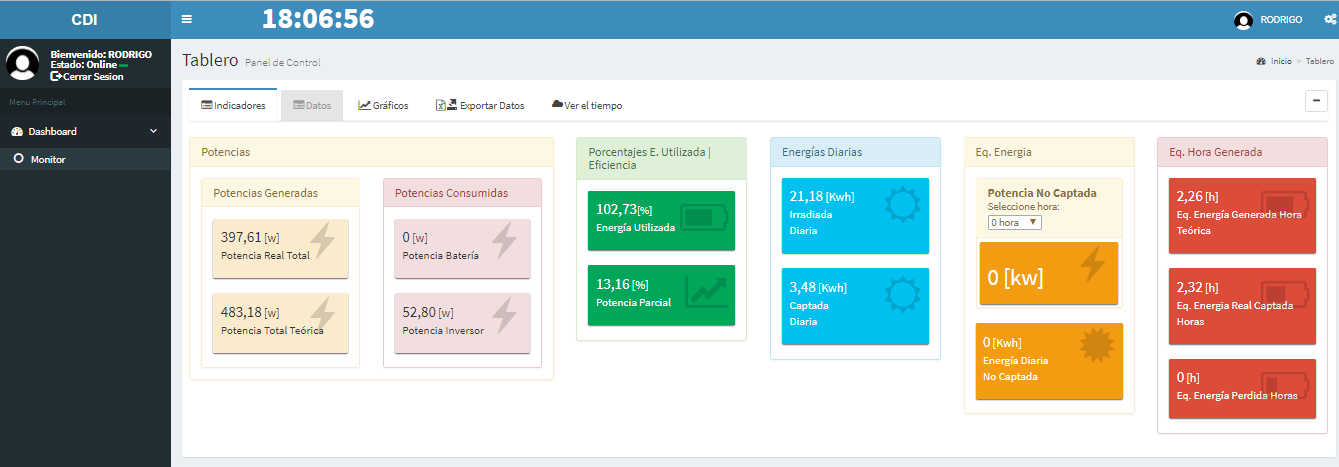Click the Datos tab table icon

coord(298,105)
